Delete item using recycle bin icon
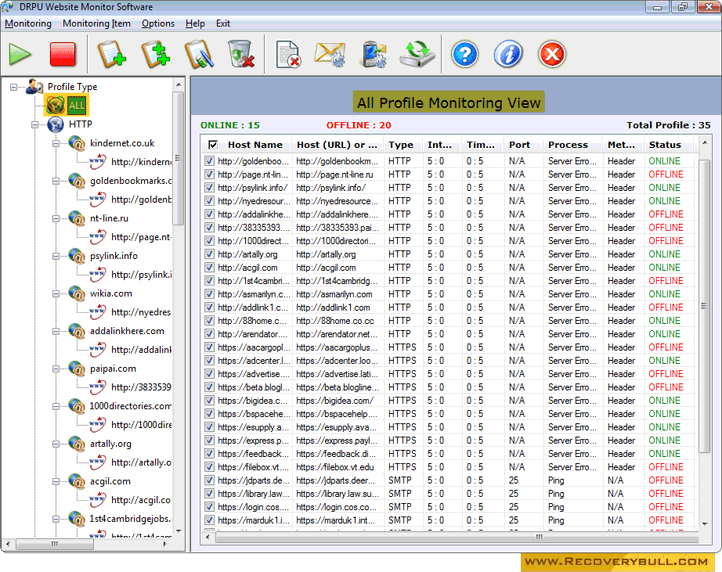Viewport: 722px width, 572px height. pos(241,54)
